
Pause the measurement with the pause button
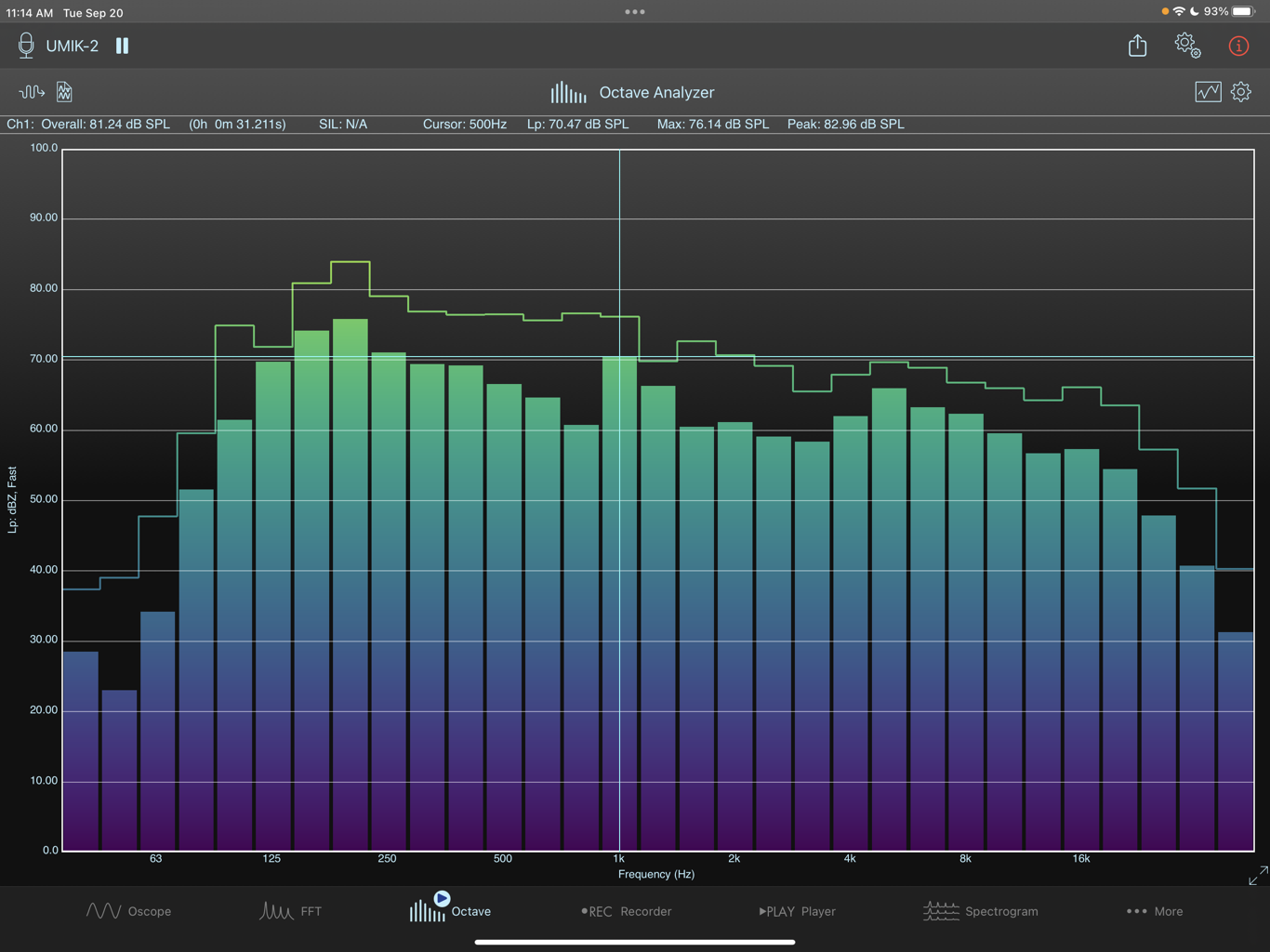[122, 46]
